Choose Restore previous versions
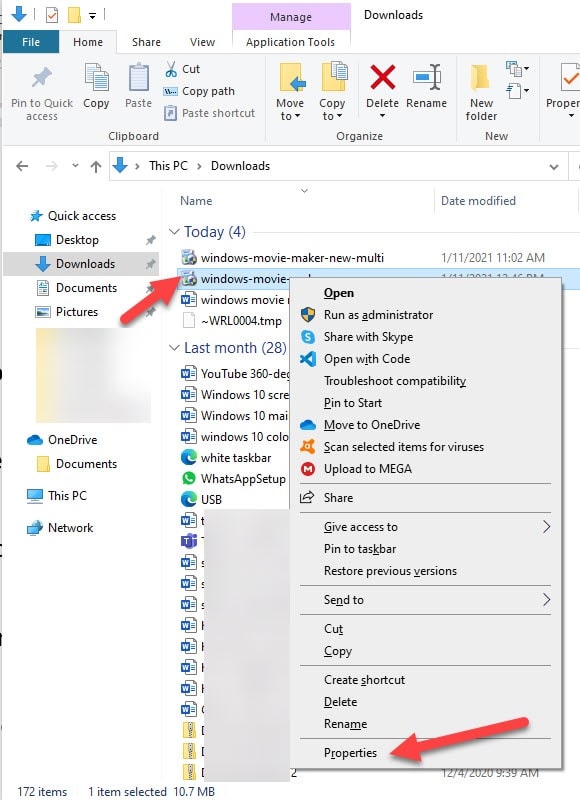The image size is (580, 800). click(x=390, y=571)
